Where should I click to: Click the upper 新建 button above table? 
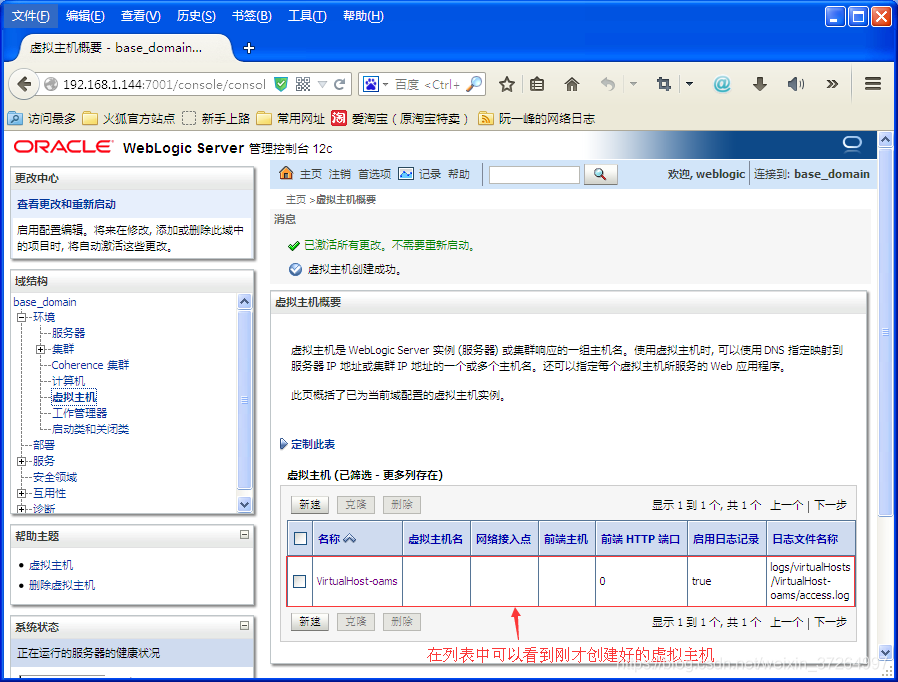point(310,504)
